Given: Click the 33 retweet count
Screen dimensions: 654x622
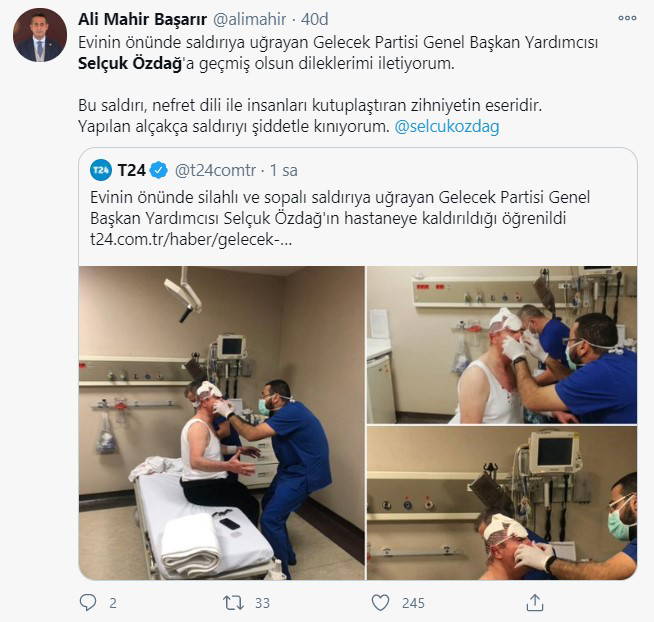Looking at the screenshot, I should [262, 603].
